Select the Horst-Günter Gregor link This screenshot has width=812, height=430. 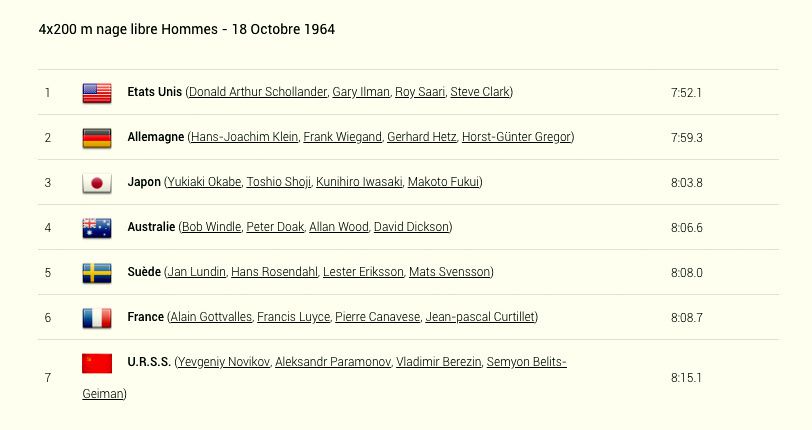point(516,137)
